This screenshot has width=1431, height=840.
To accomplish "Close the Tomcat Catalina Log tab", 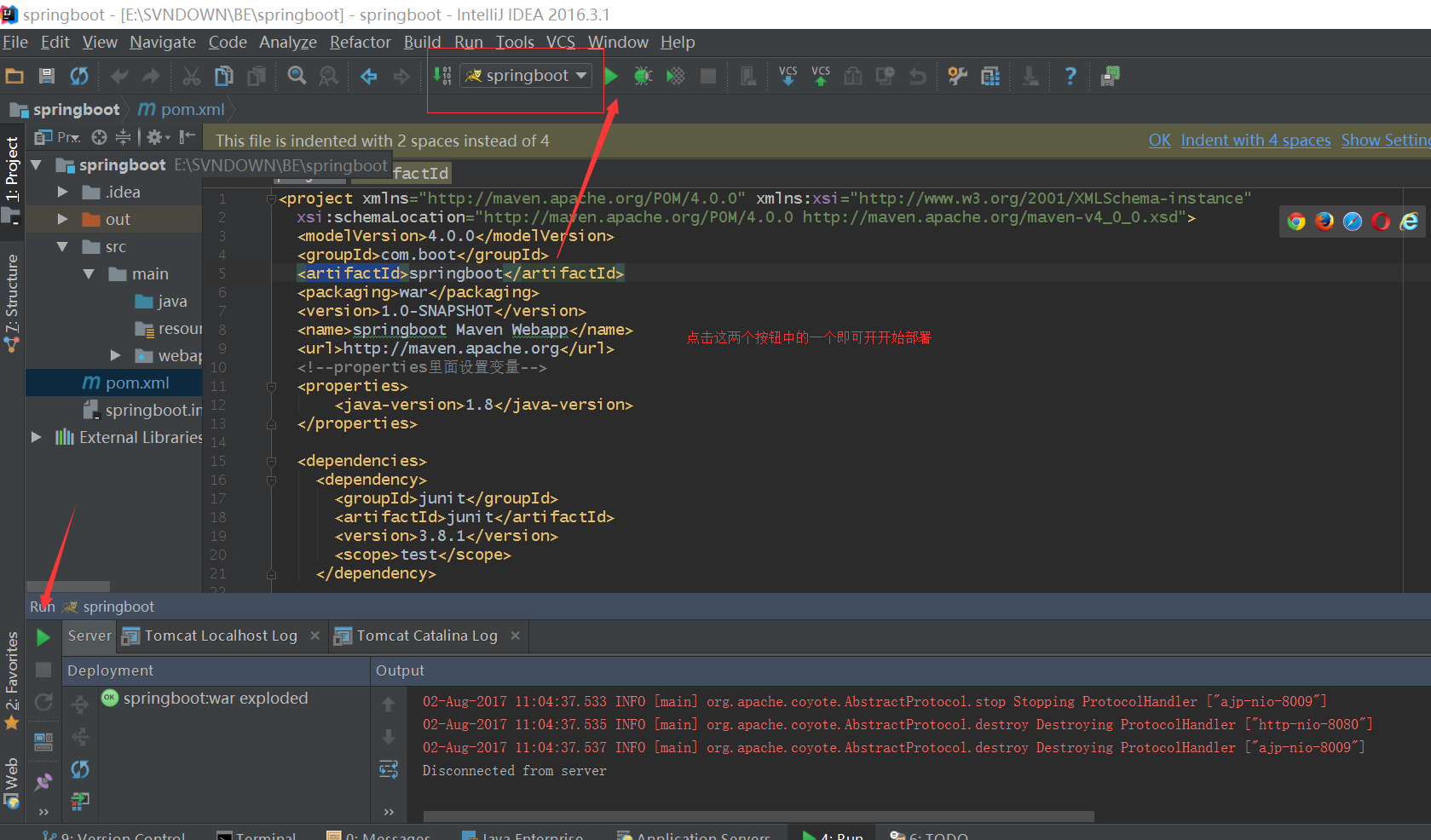I will click(x=515, y=636).
